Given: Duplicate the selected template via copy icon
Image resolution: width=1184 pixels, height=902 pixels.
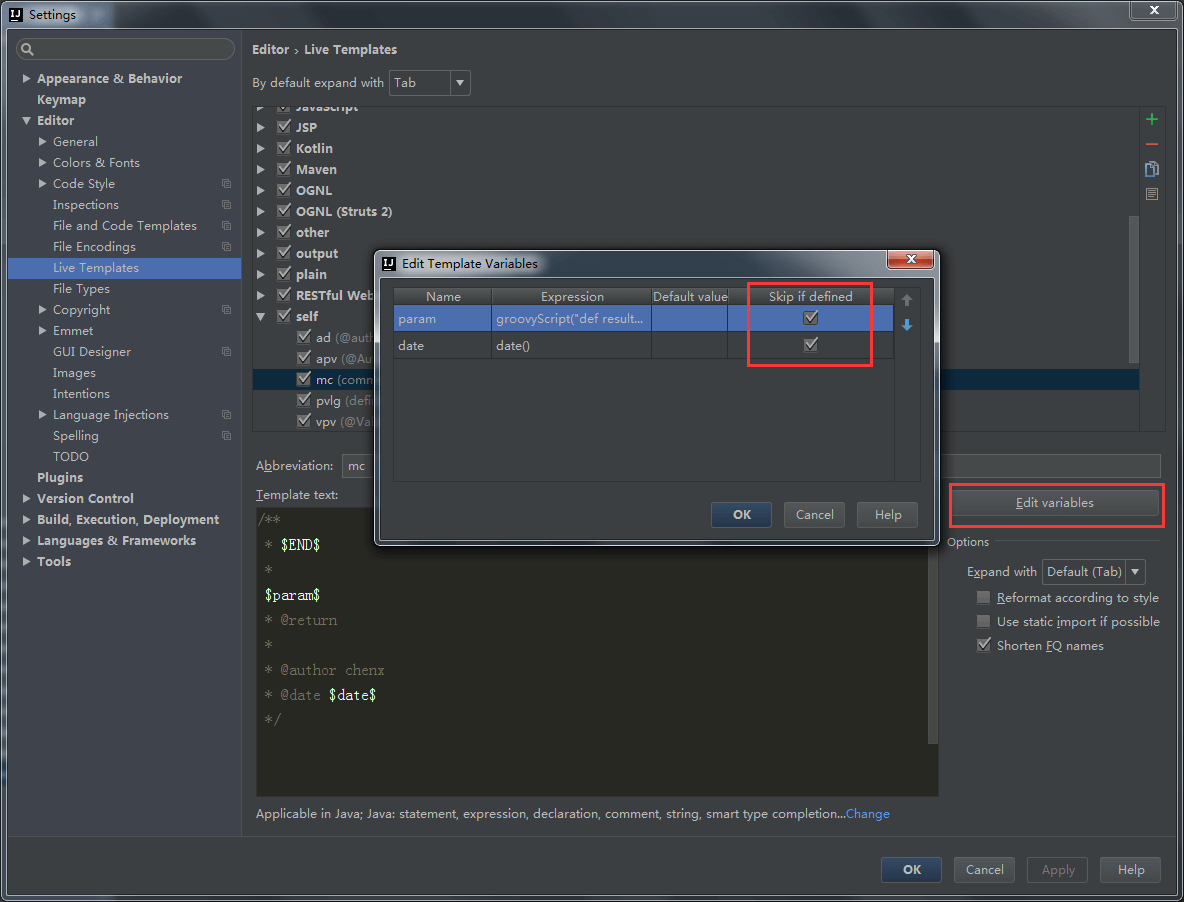Looking at the screenshot, I should click(1152, 168).
